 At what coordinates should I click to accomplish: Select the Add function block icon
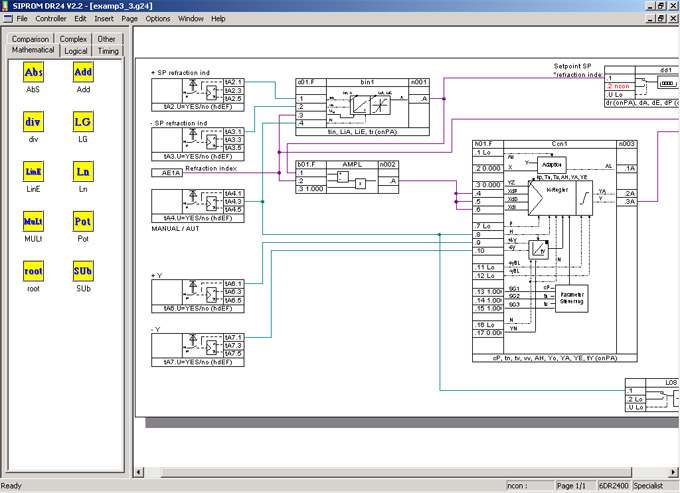coord(83,73)
